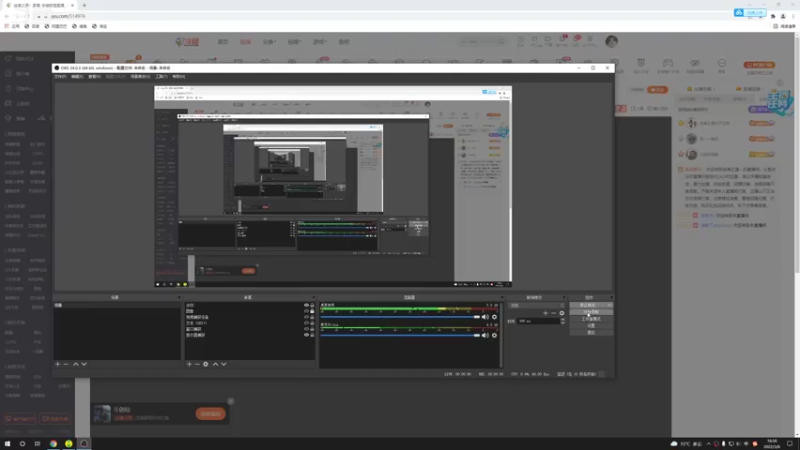
Task: Close the floating promo card at bottom left
Action: click(x=231, y=402)
